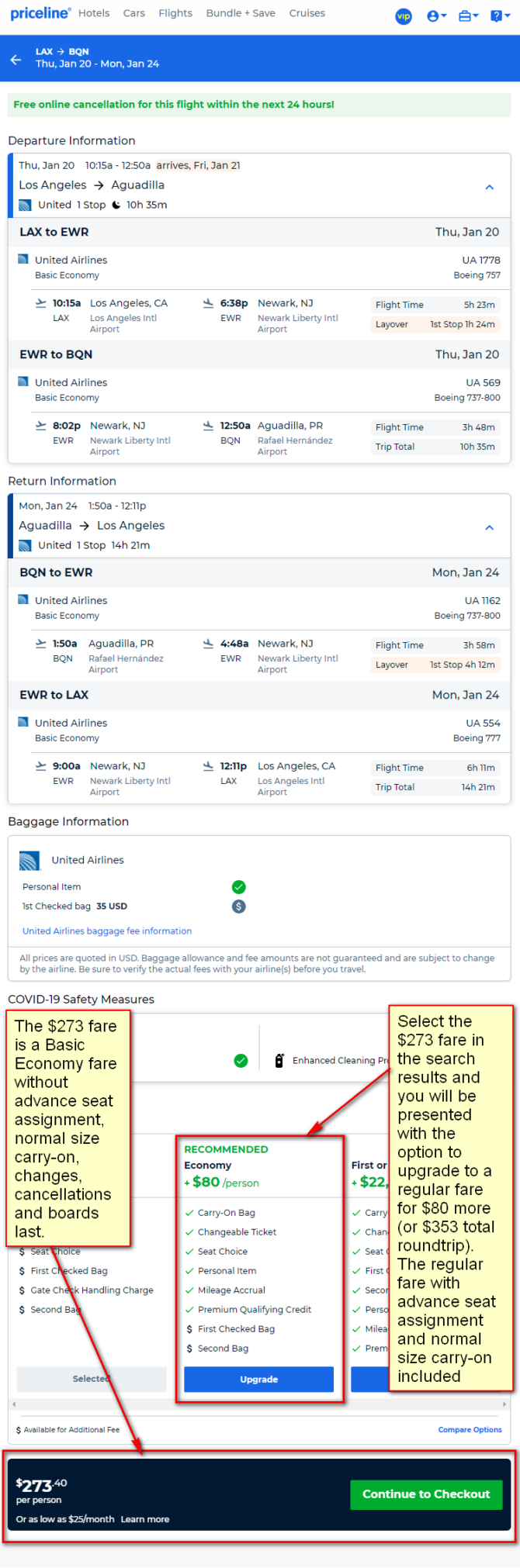
Task: Click Continue to Checkout
Action: (426, 1494)
